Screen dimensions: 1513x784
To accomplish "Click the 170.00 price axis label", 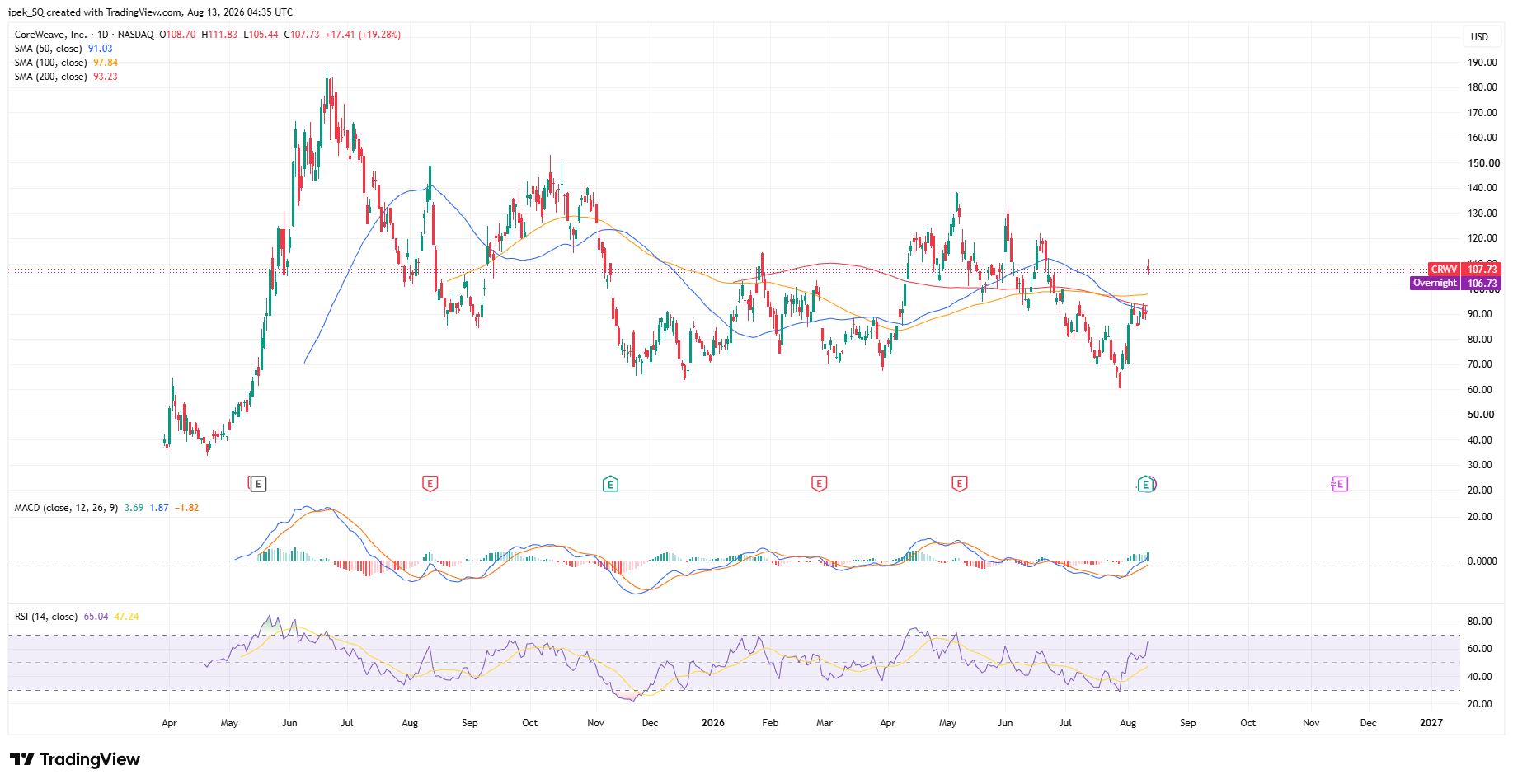I will pyautogui.click(x=1482, y=113).
